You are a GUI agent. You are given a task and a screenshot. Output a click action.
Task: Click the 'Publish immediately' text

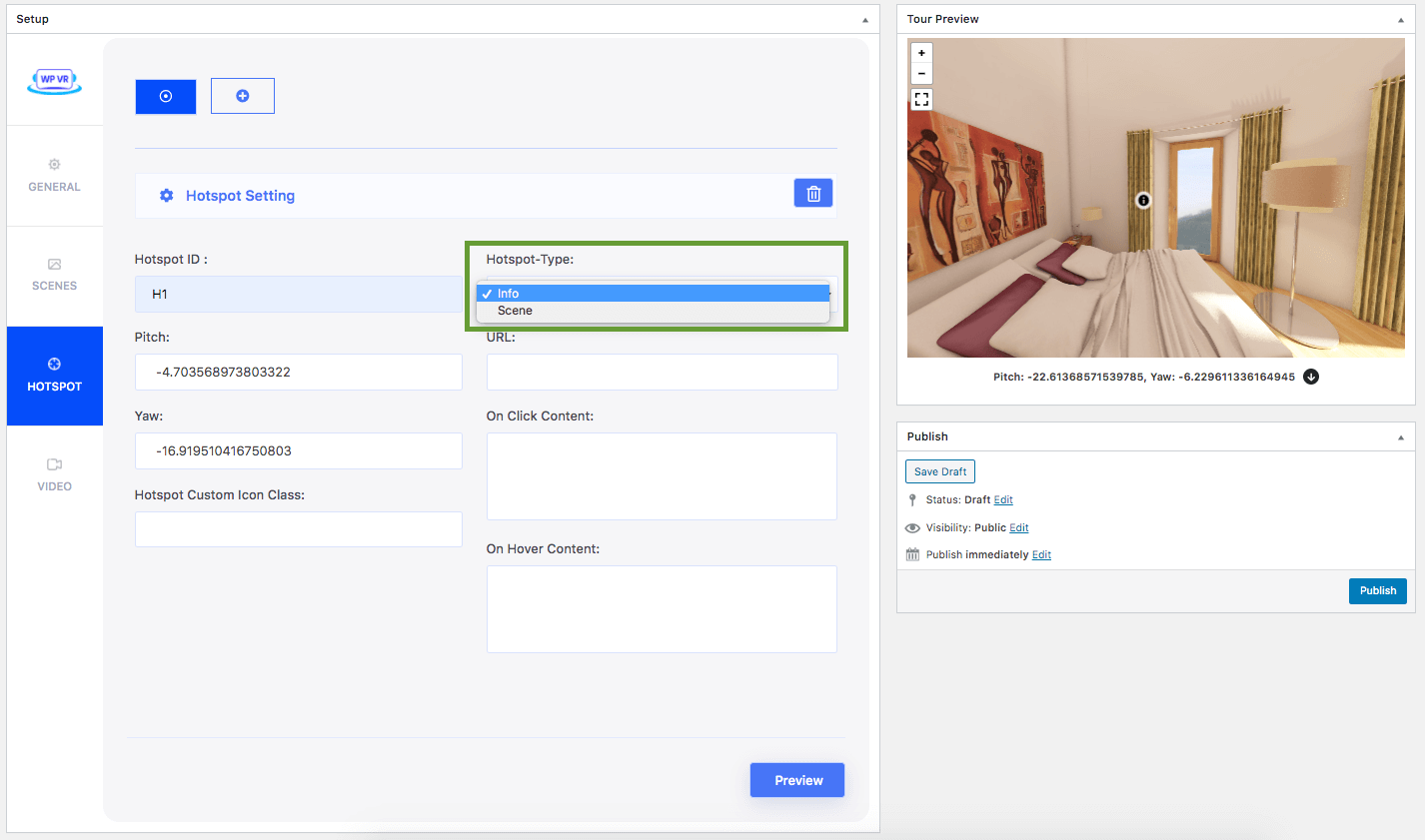[977, 555]
